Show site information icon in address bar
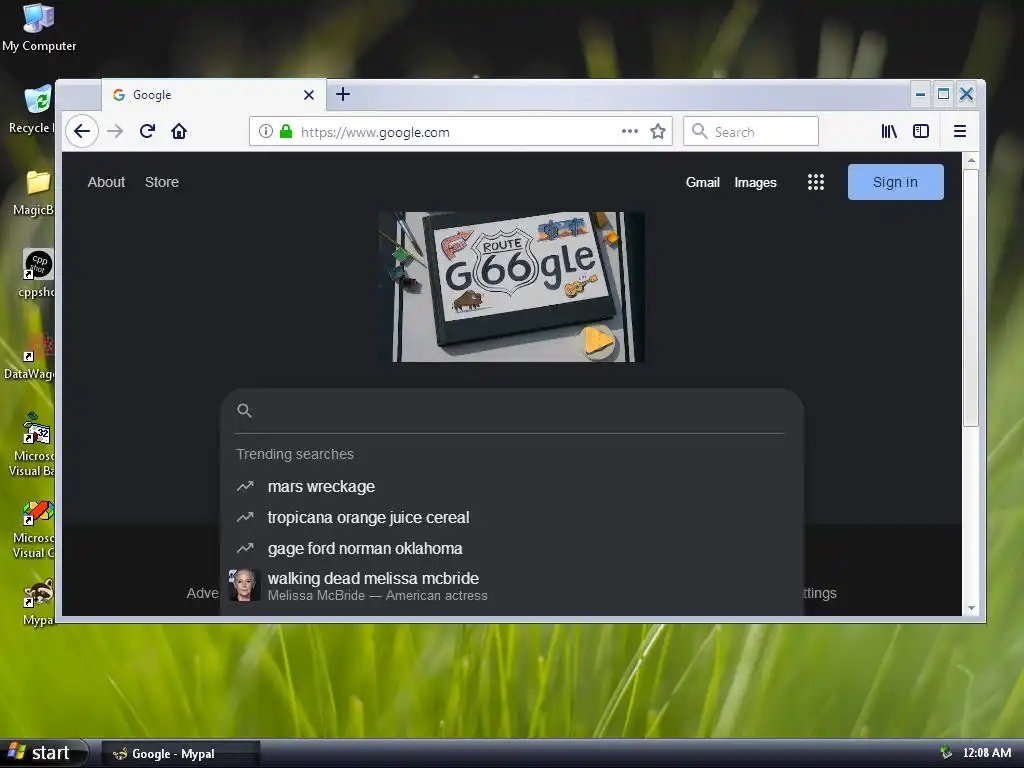1024x768 pixels. coord(266,131)
